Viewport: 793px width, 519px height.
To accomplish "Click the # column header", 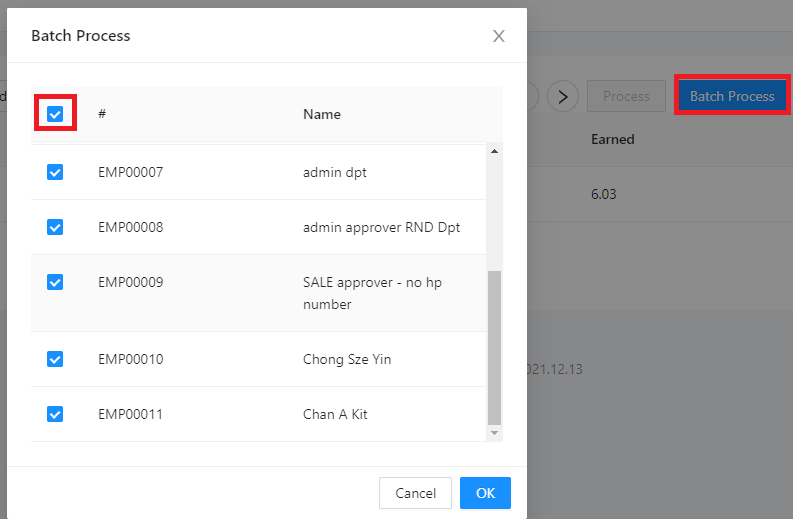I will (x=102, y=114).
